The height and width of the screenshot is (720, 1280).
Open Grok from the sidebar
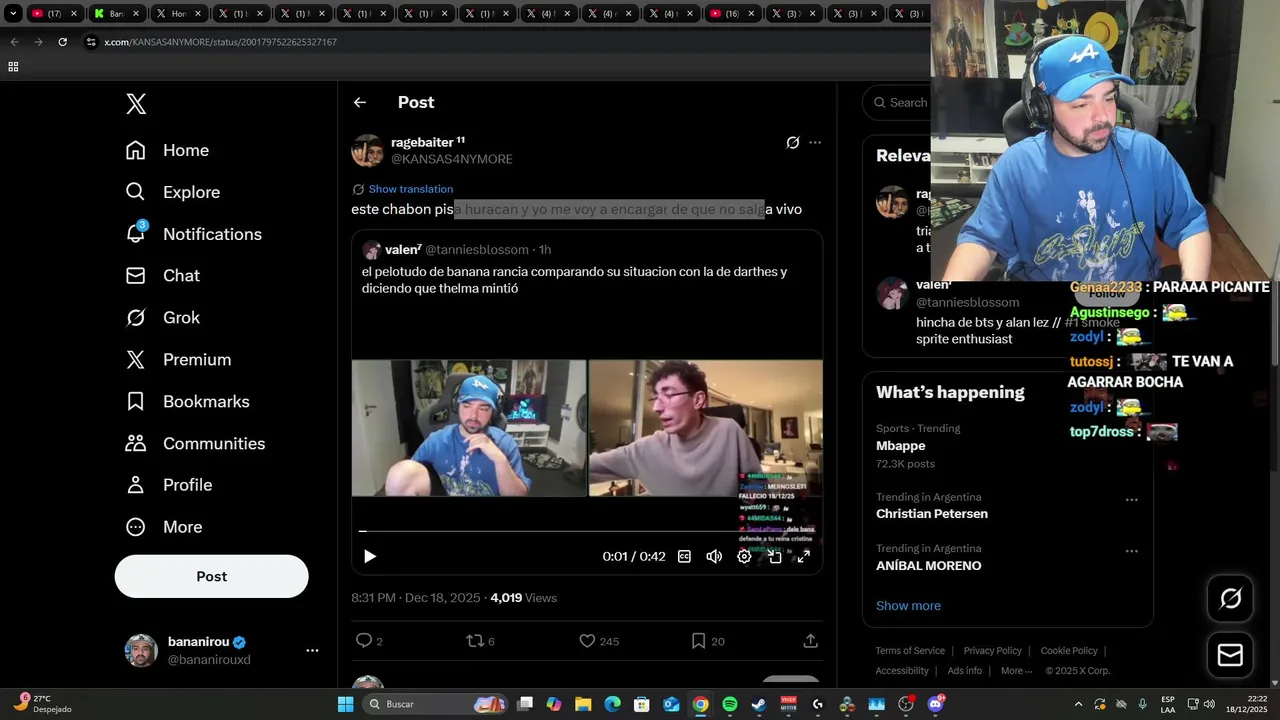[162, 318]
